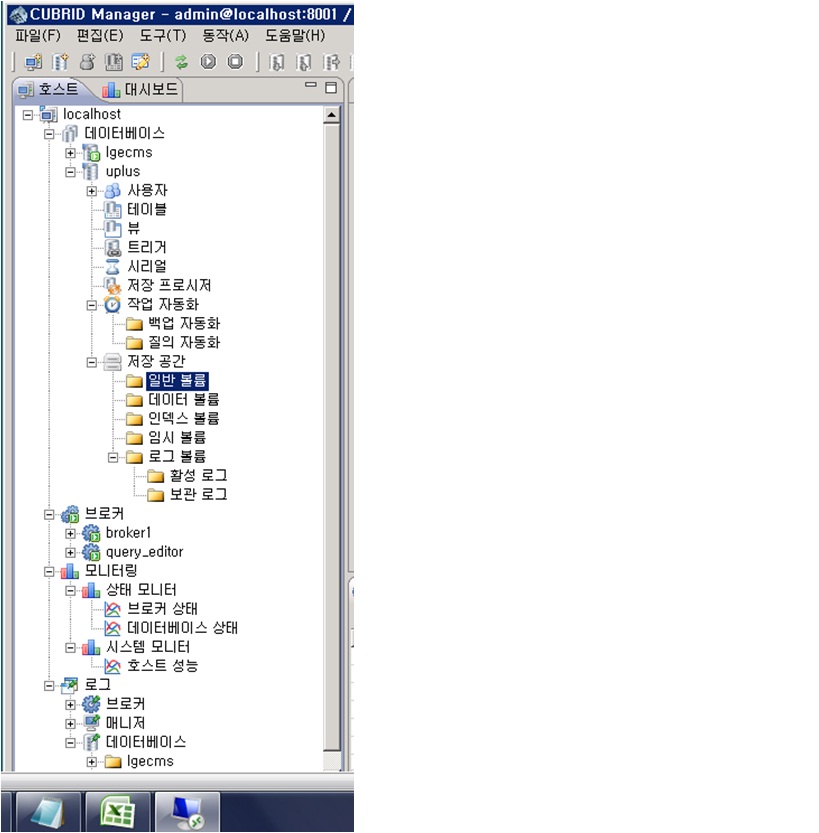Viewport: 819px width, 833px height.
Task: Expand the broker1 node
Action: point(70,533)
